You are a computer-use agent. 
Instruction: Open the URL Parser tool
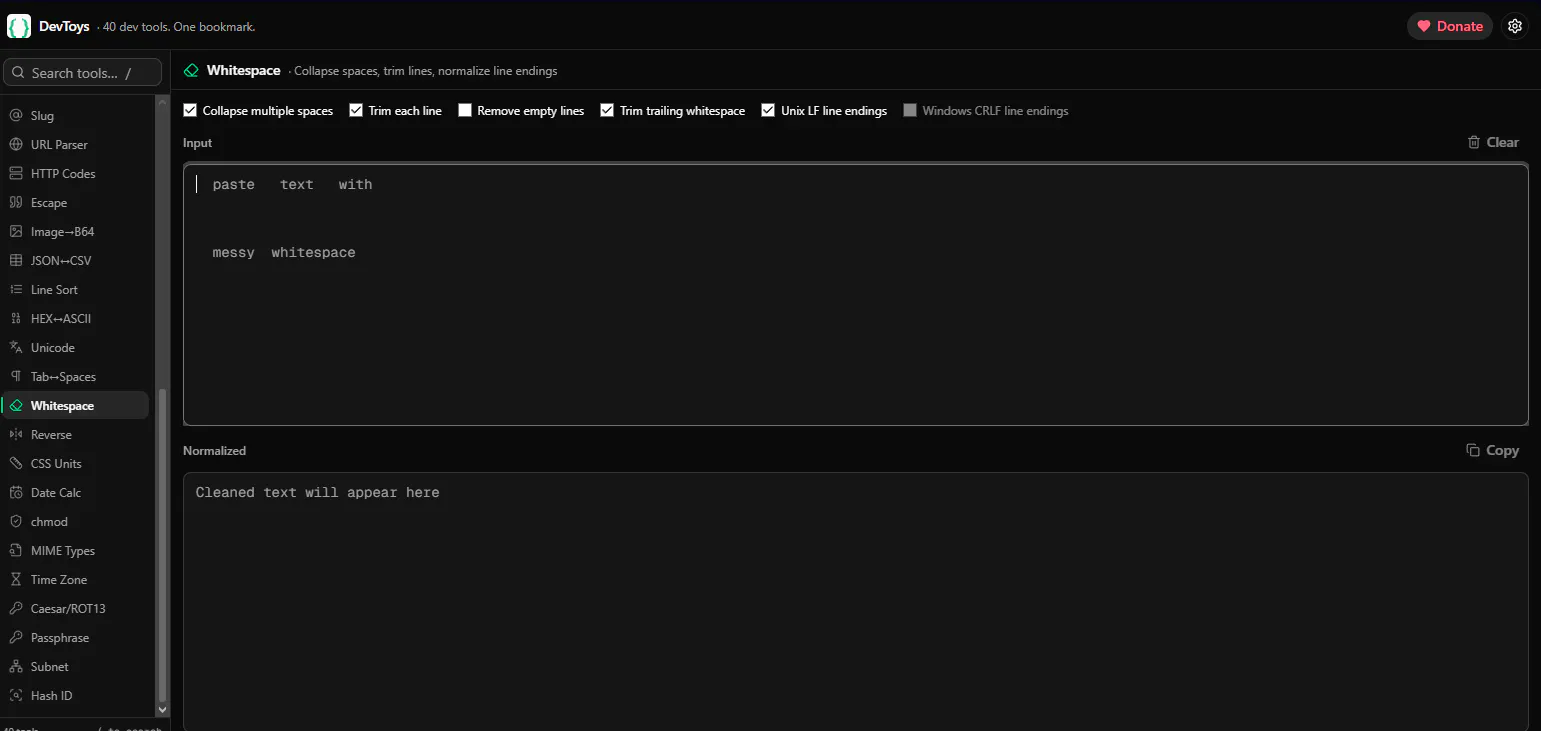point(75,145)
